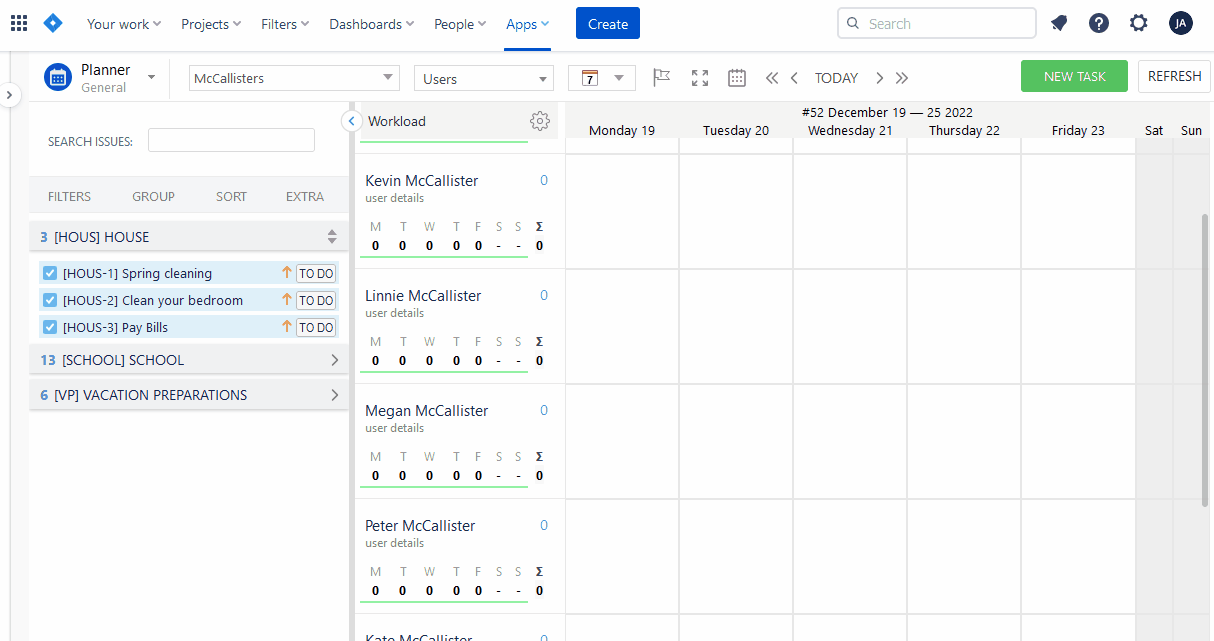
Task: Open the Jira app switcher grid
Action: [19, 23]
